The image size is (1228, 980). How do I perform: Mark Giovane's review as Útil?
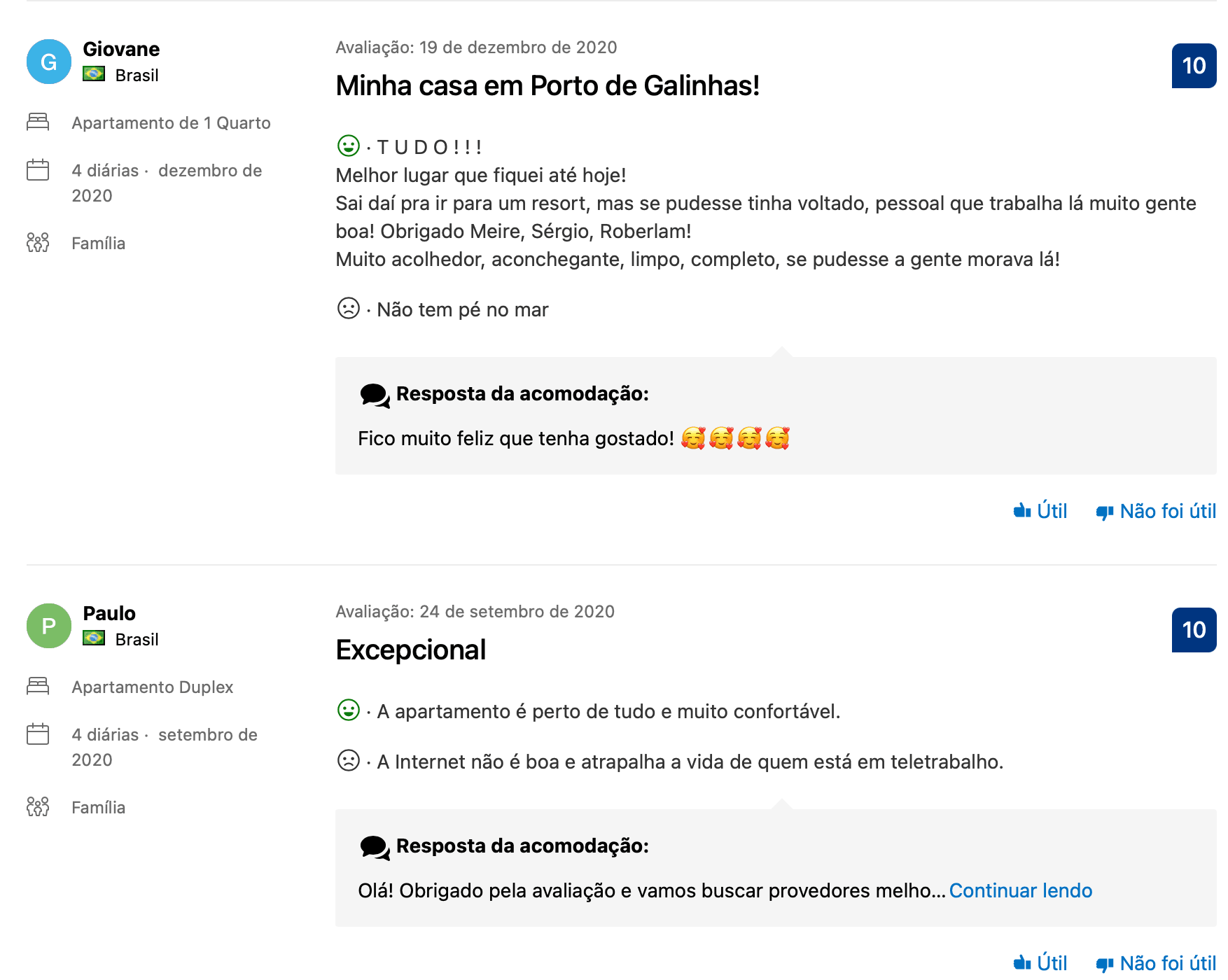tap(1040, 512)
